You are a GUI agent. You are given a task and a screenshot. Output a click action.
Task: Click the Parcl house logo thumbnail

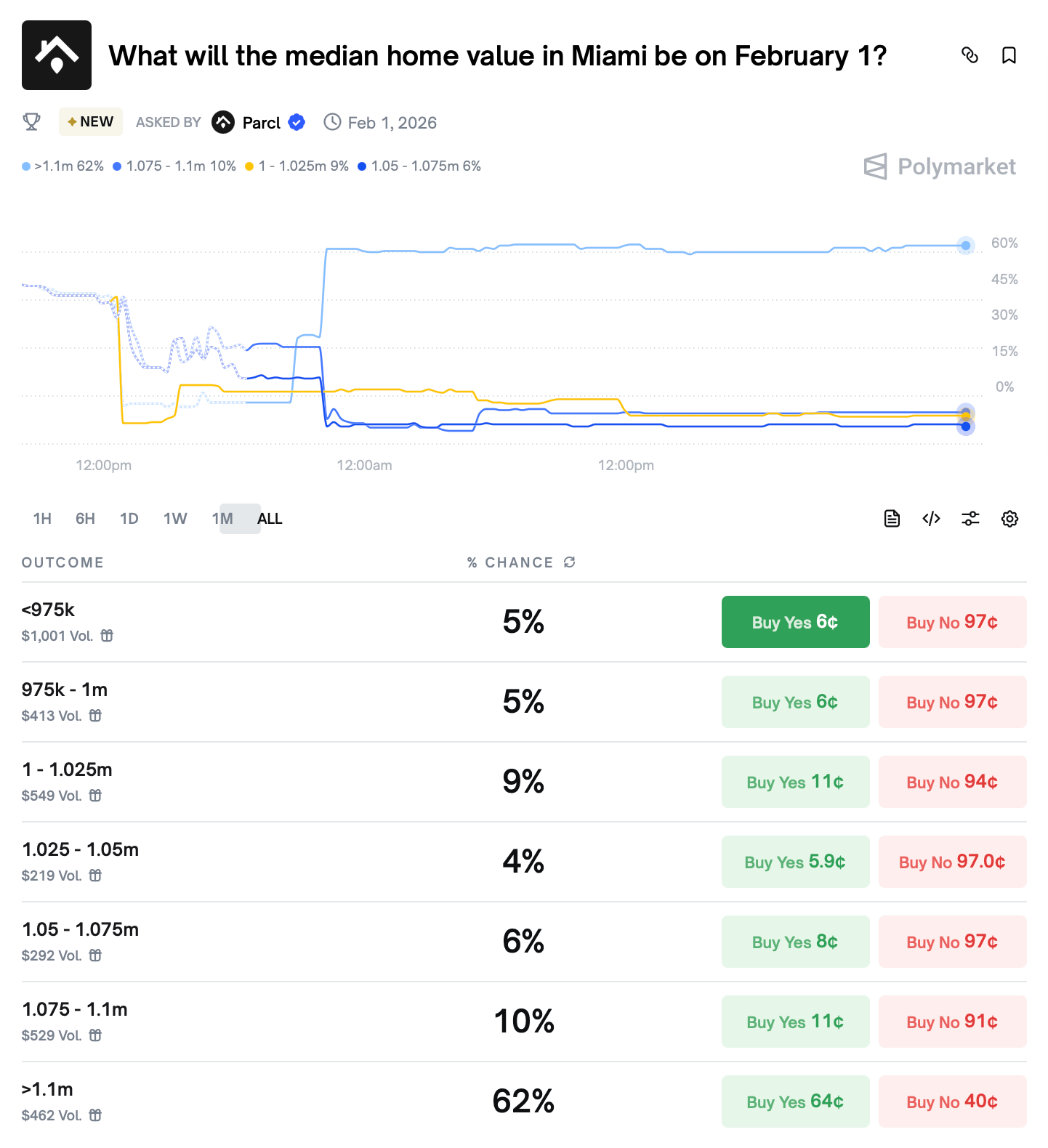click(57, 55)
